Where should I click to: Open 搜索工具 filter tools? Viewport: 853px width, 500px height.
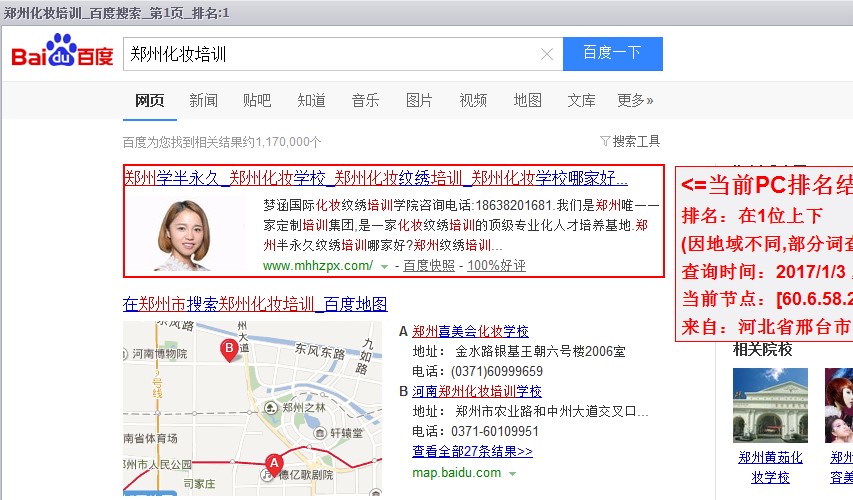(x=630, y=141)
